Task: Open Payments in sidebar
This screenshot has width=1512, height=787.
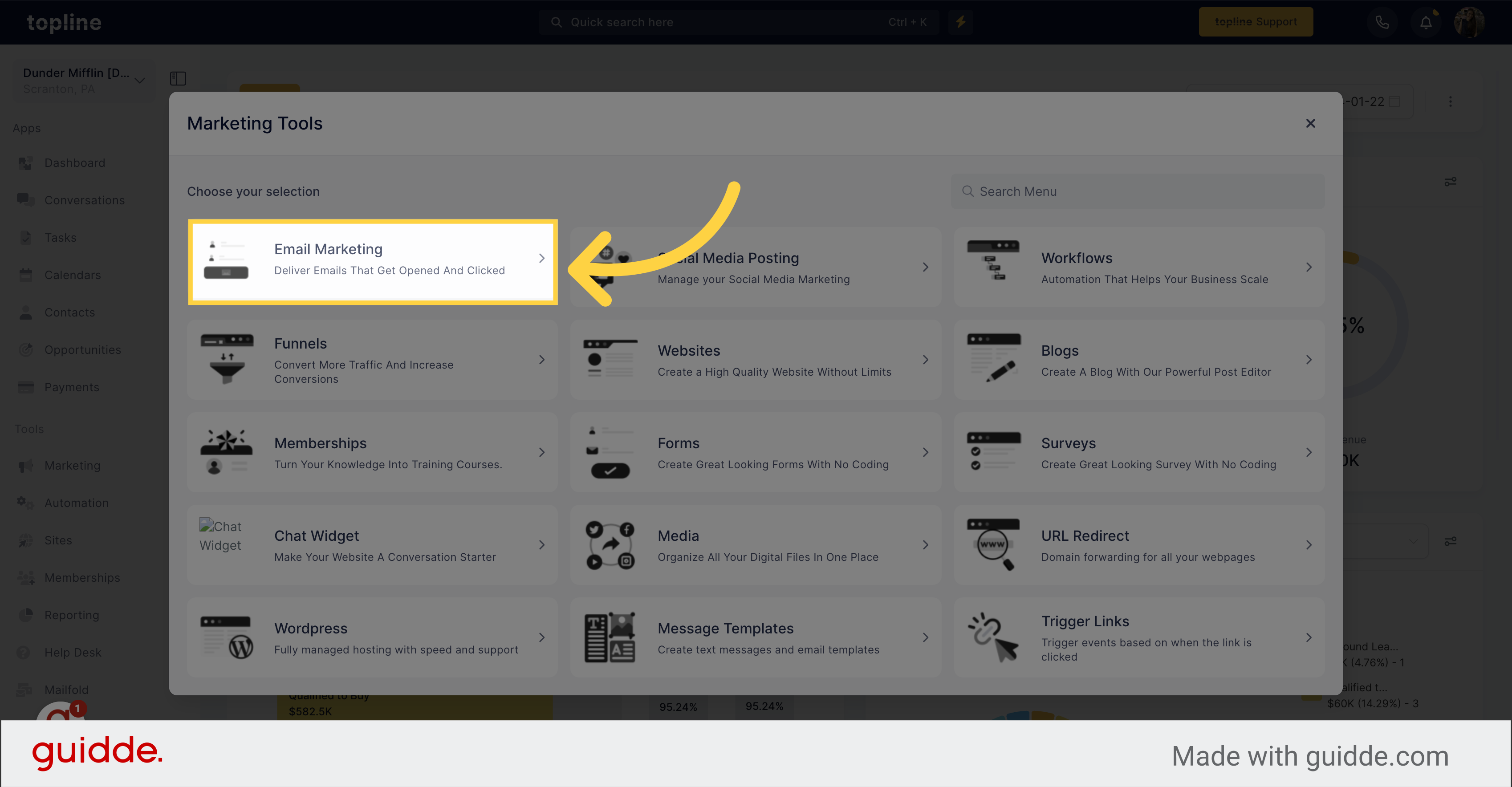Action: click(72, 387)
